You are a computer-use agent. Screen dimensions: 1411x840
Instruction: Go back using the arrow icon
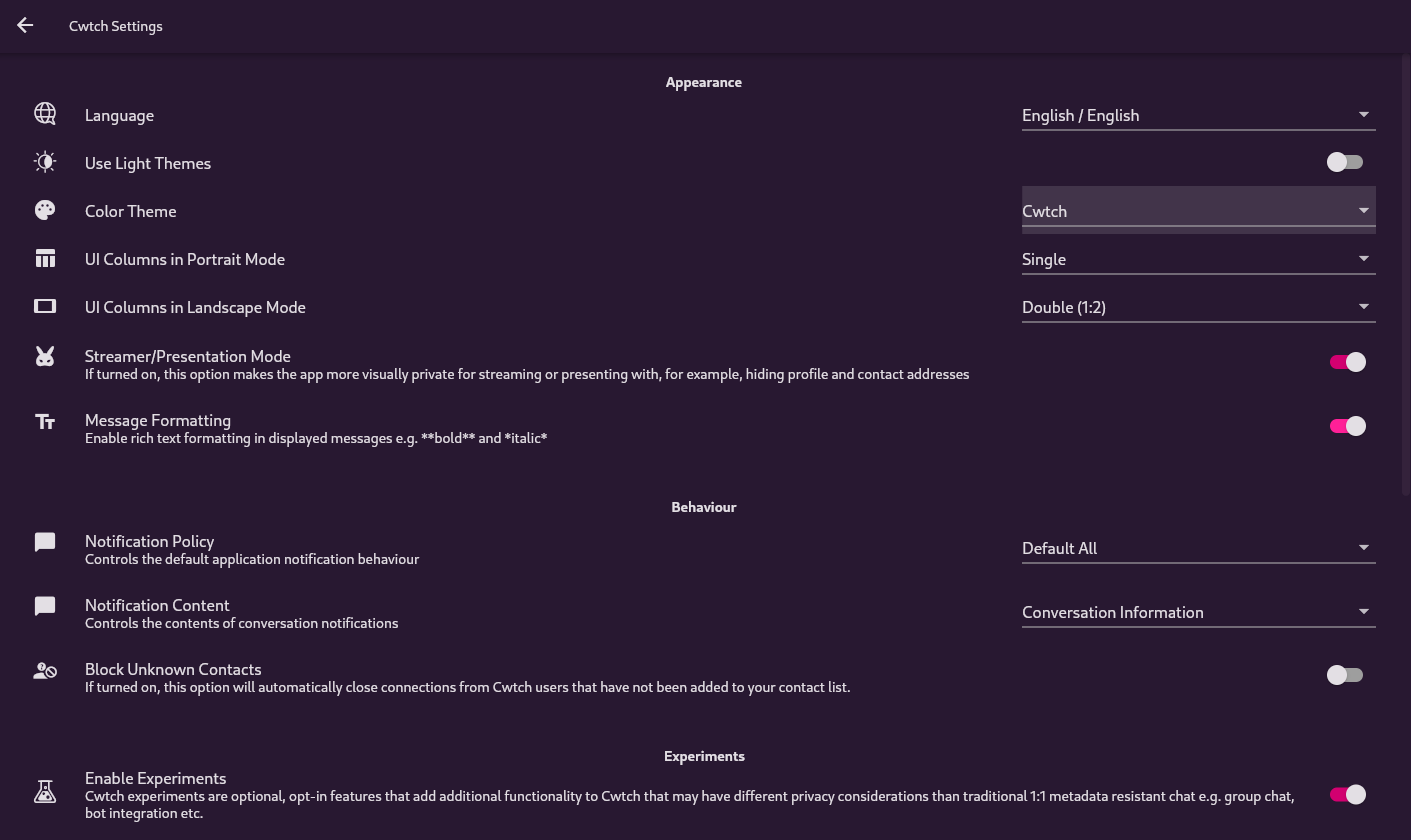pos(25,26)
